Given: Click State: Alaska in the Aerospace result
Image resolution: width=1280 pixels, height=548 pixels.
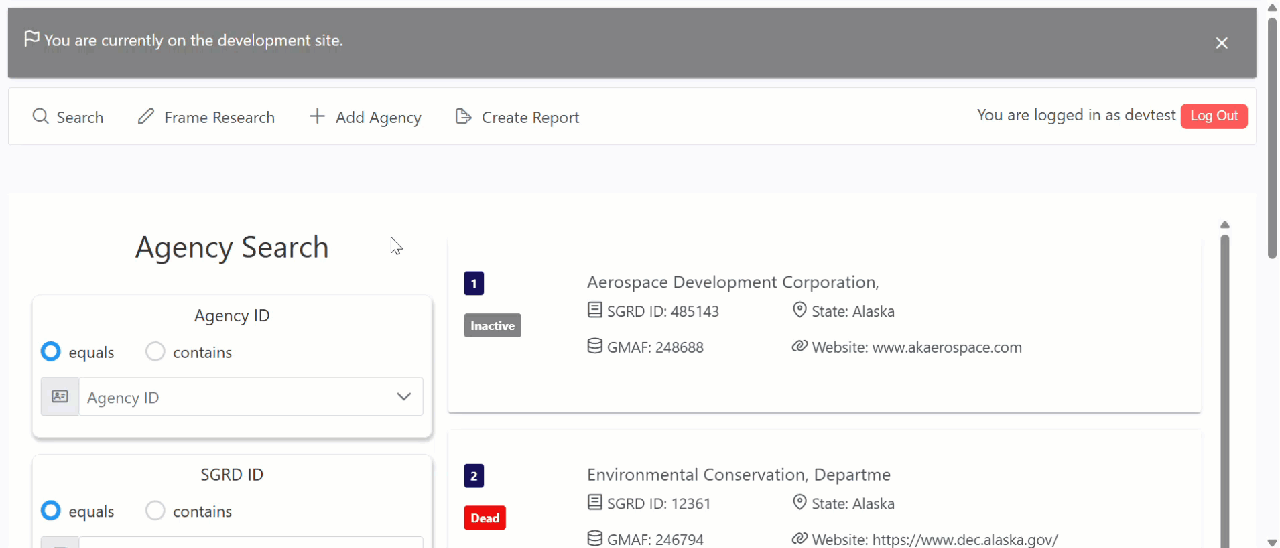Looking at the screenshot, I should click(x=853, y=311).
